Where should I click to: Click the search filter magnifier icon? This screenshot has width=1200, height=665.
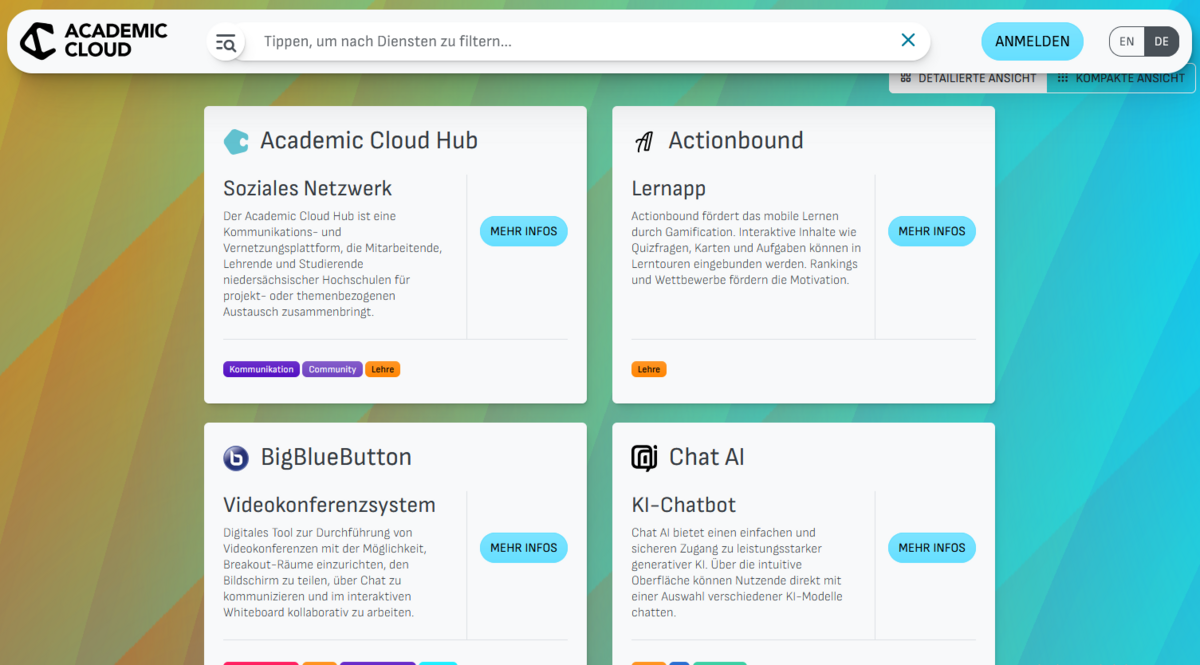(x=226, y=42)
